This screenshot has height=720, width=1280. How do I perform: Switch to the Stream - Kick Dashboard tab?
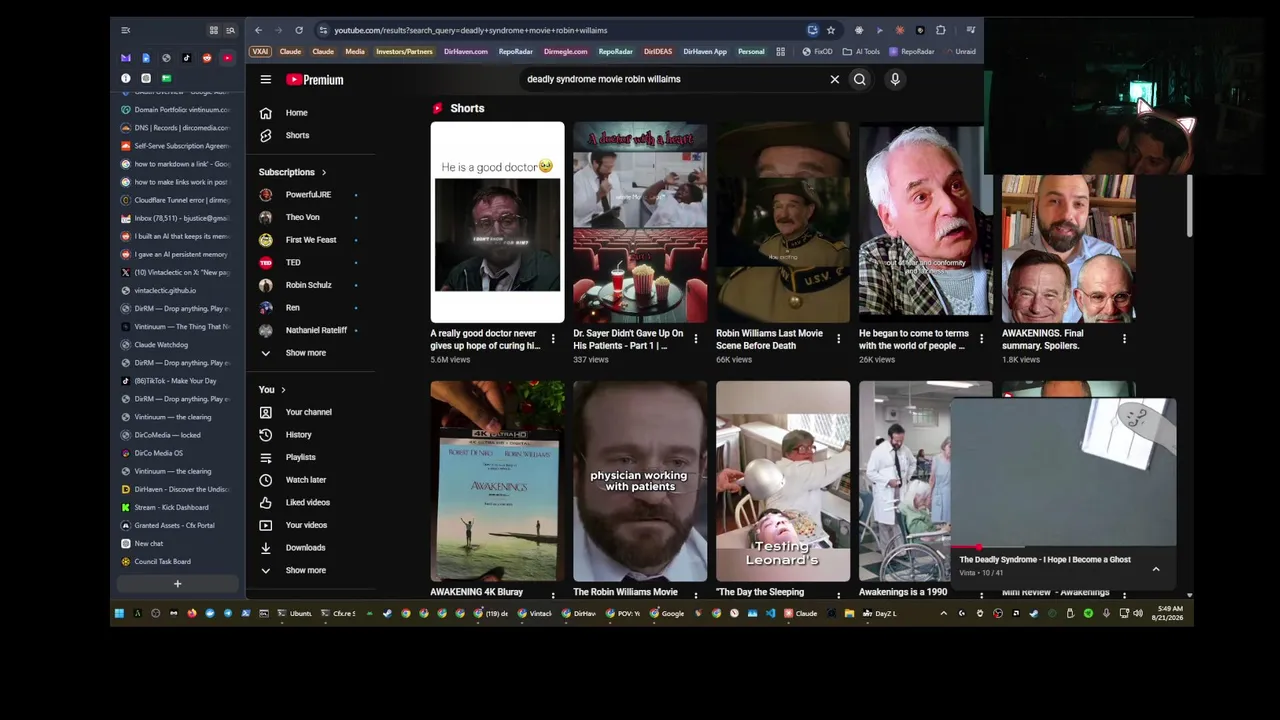pos(177,507)
